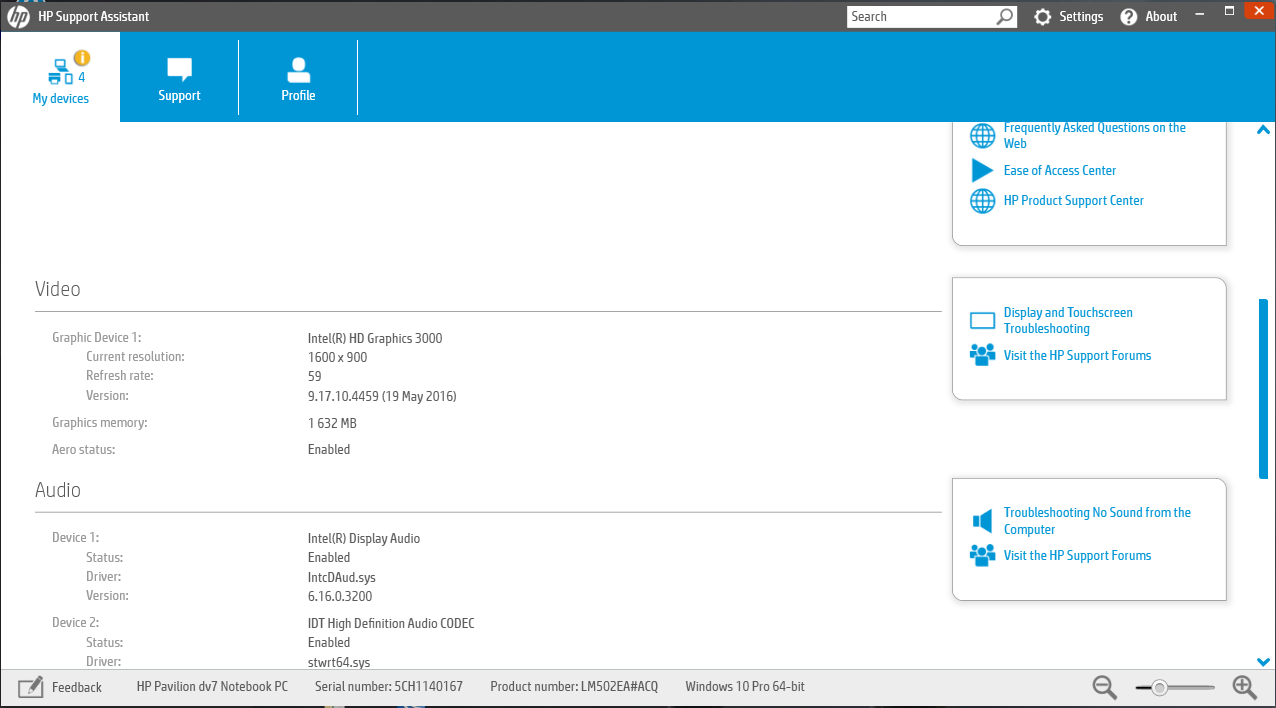1276x708 pixels.
Task: Click the play arrow icon beside Ease of Access
Action: pyautogui.click(x=983, y=170)
